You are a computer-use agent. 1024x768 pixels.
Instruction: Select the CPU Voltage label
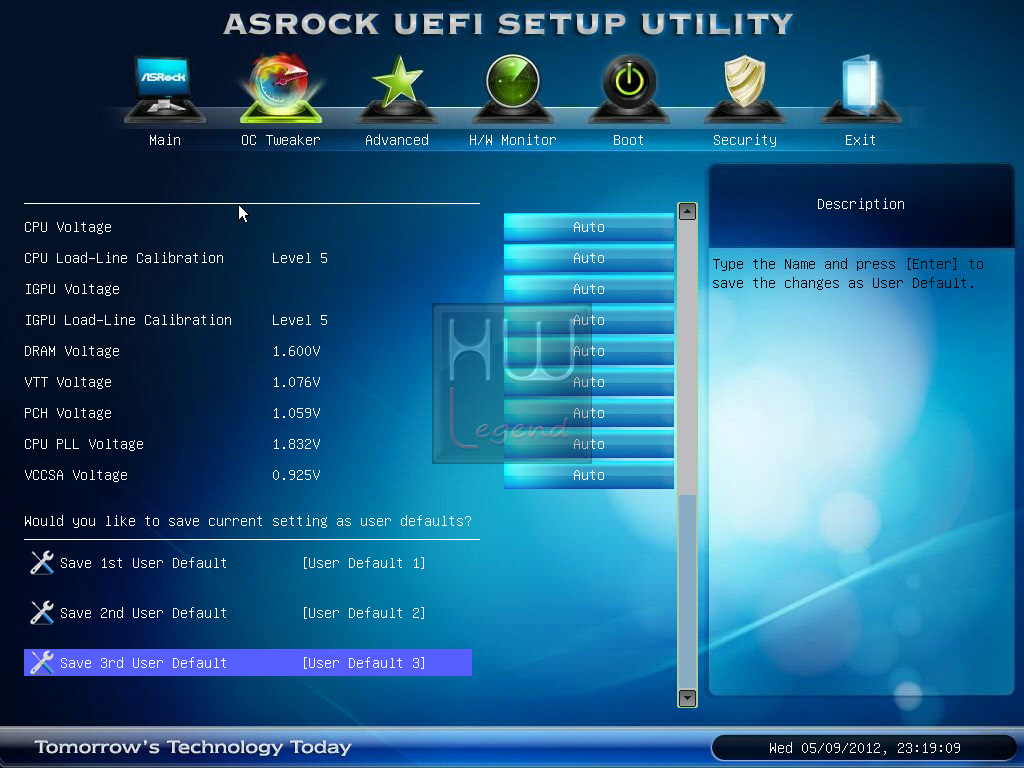(68, 227)
